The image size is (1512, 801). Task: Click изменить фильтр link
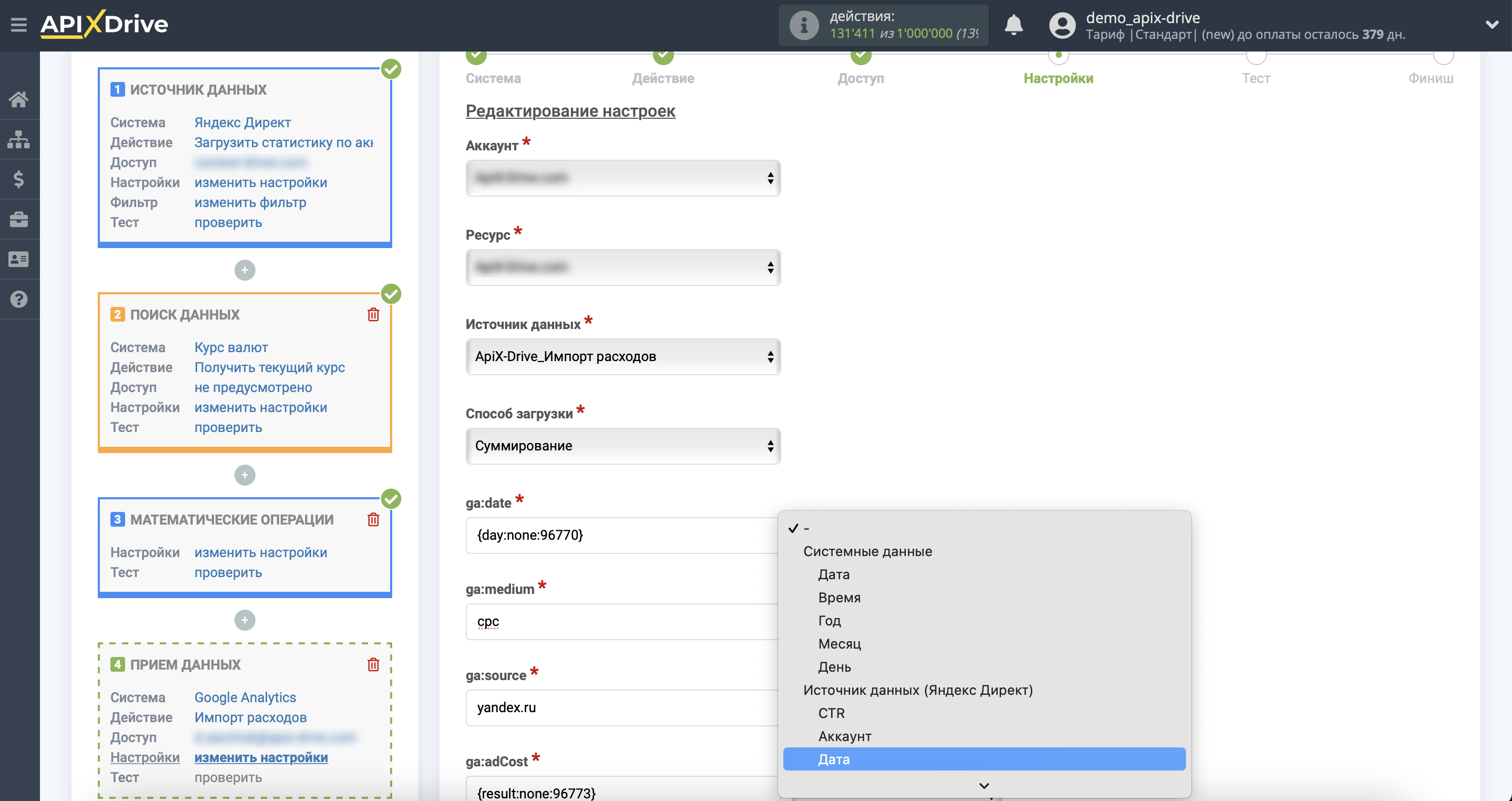point(250,202)
